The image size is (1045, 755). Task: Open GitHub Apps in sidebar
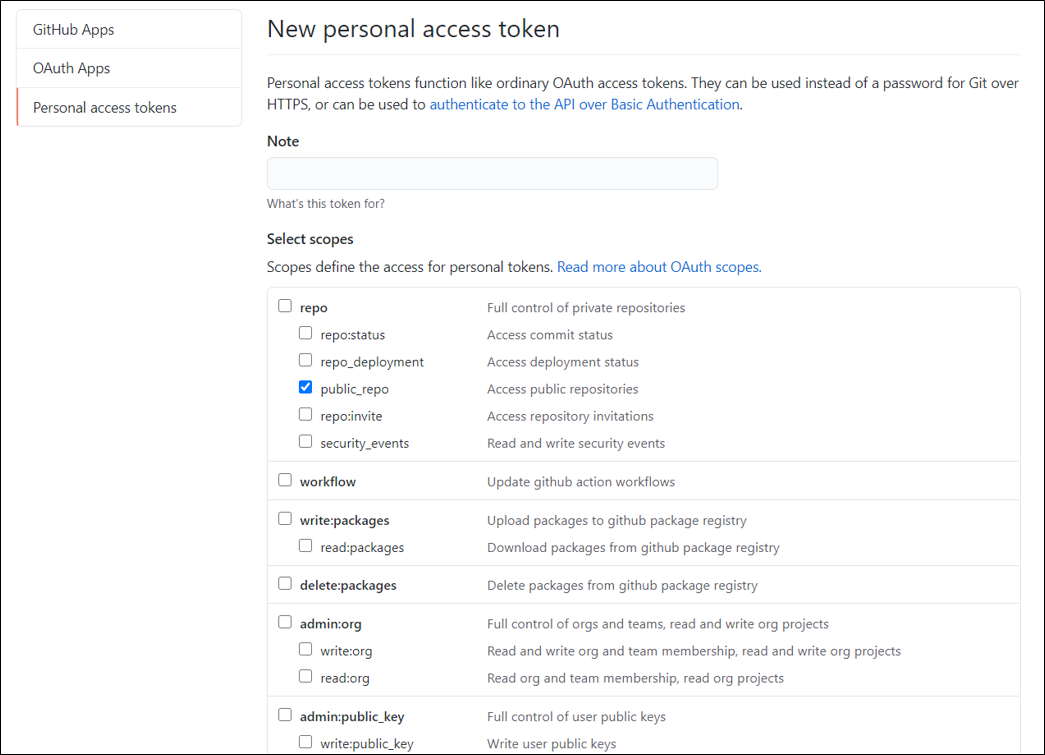pos(74,30)
